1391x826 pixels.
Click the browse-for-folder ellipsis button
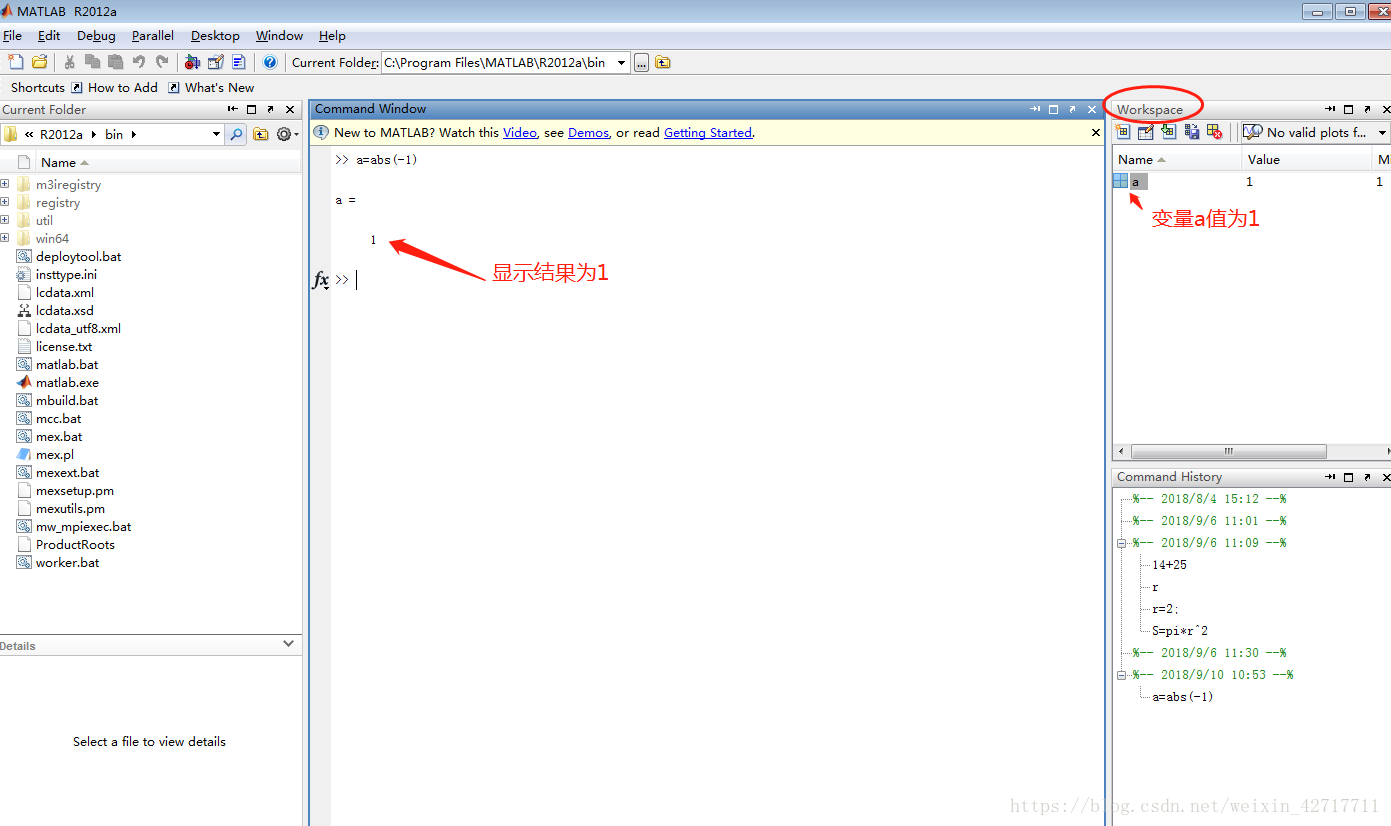click(642, 62)
